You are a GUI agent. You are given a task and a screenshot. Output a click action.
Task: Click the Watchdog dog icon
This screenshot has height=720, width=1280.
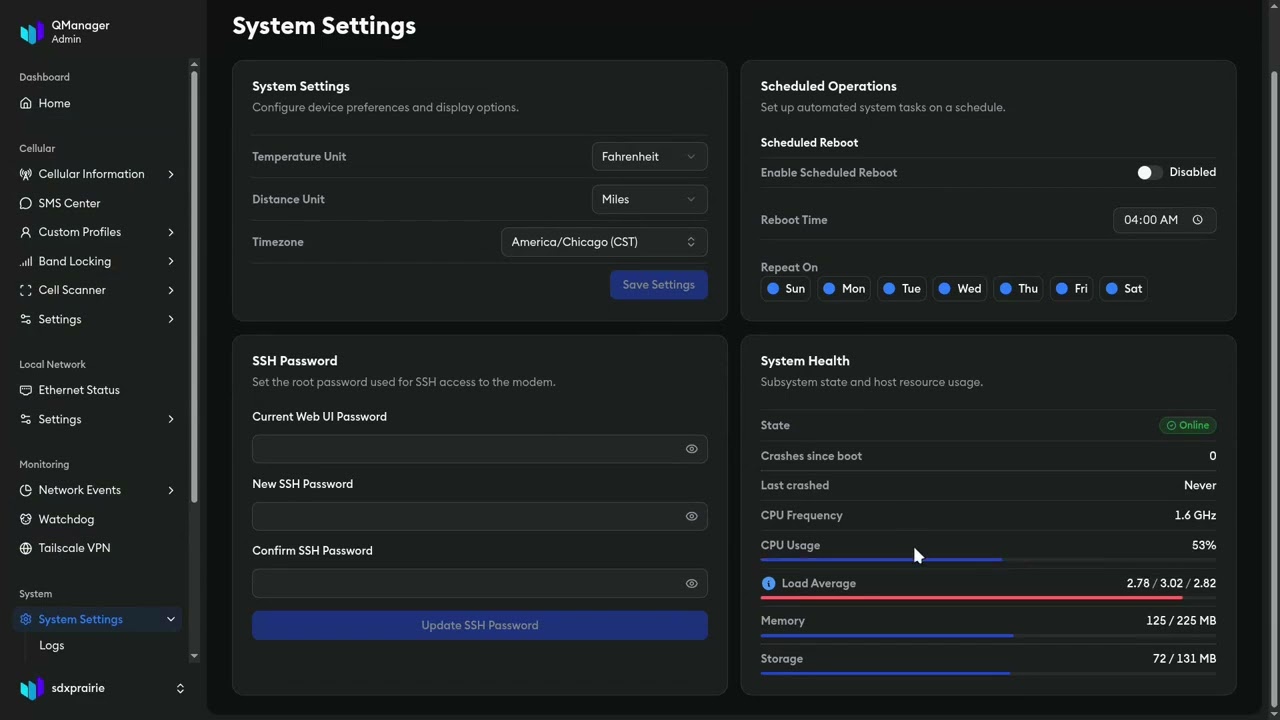[x=26, y=519]
